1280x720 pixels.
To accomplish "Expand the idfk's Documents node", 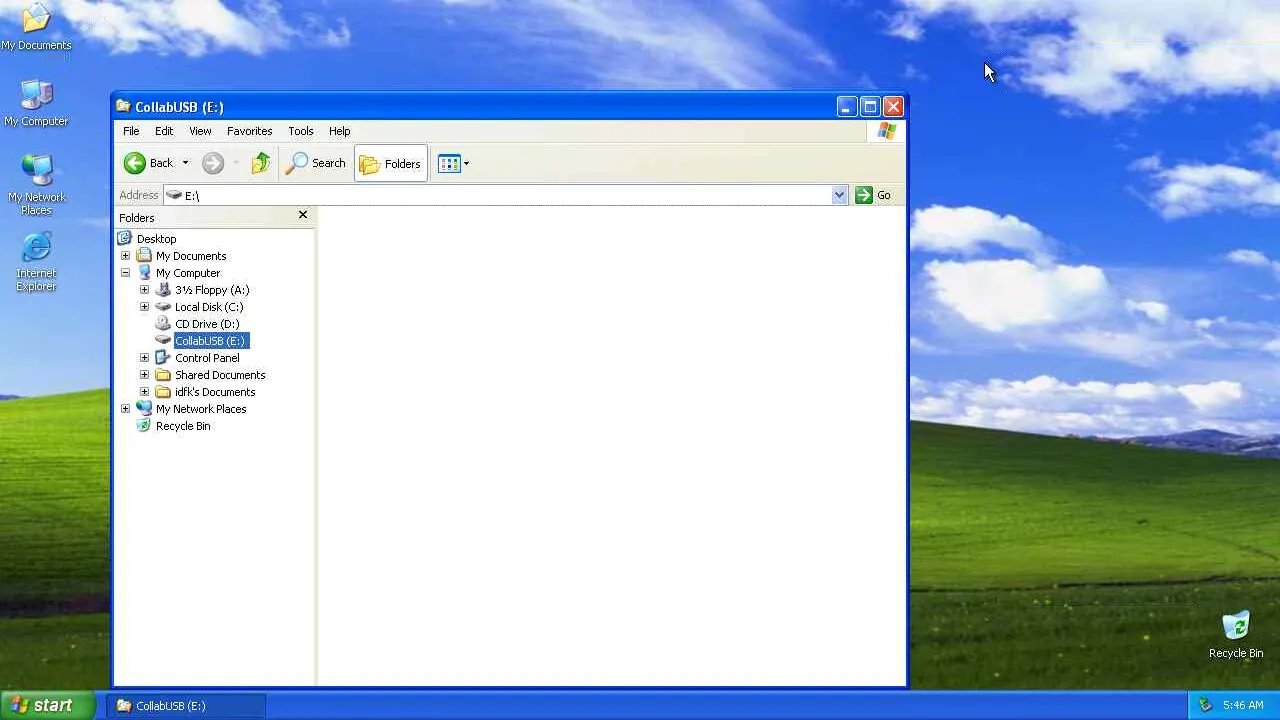I will coord(144,392).
